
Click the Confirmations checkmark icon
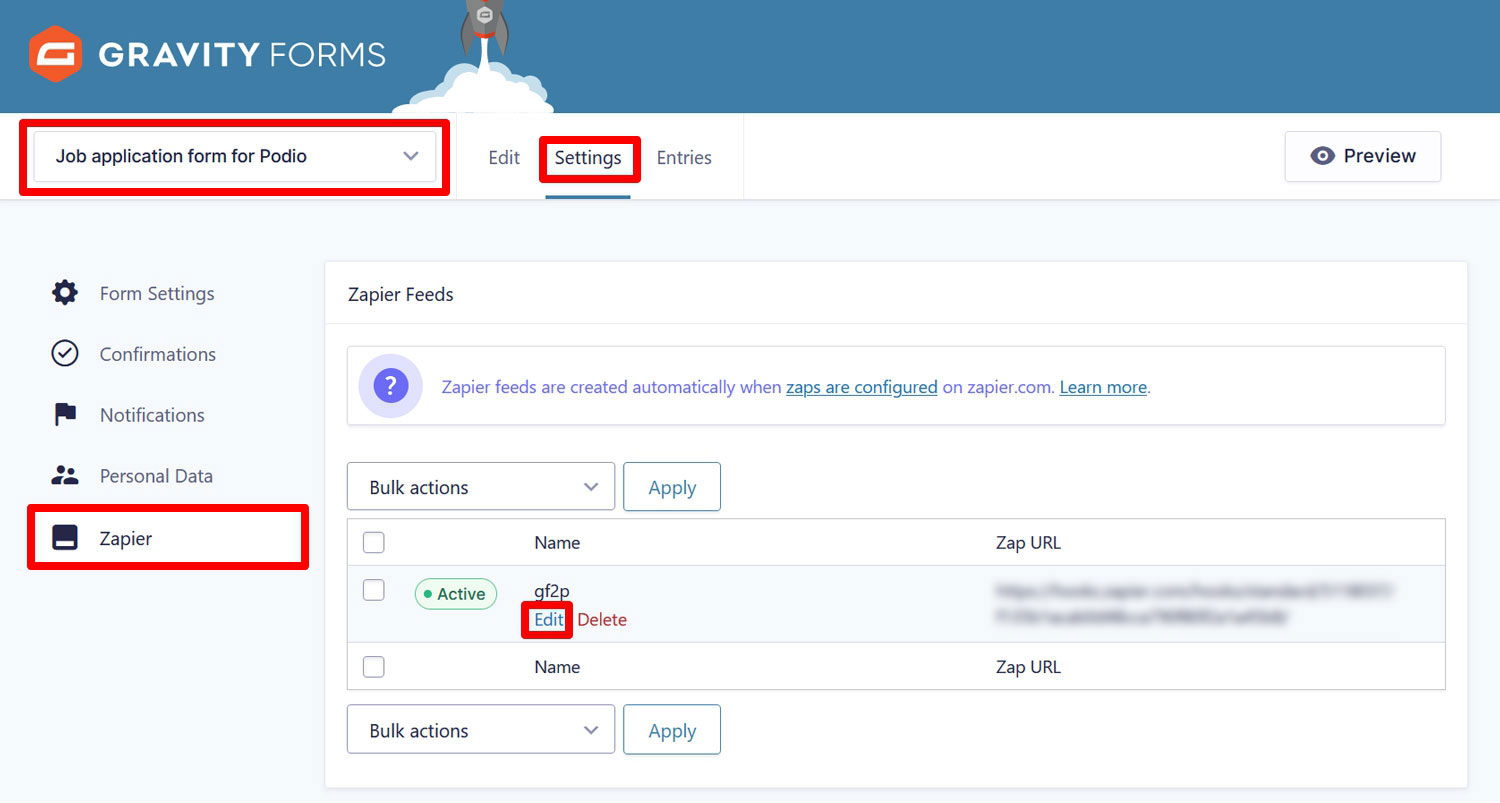[x=65, y=354]
